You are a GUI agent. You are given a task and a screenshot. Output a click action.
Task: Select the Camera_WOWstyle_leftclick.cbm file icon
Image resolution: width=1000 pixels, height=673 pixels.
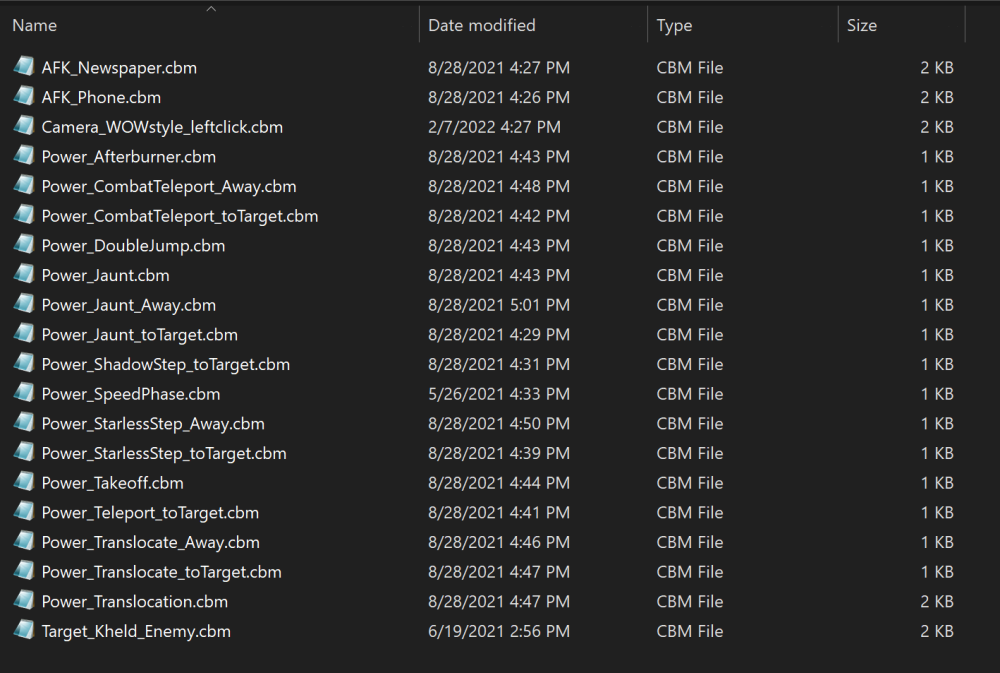(x=23, y=127)
